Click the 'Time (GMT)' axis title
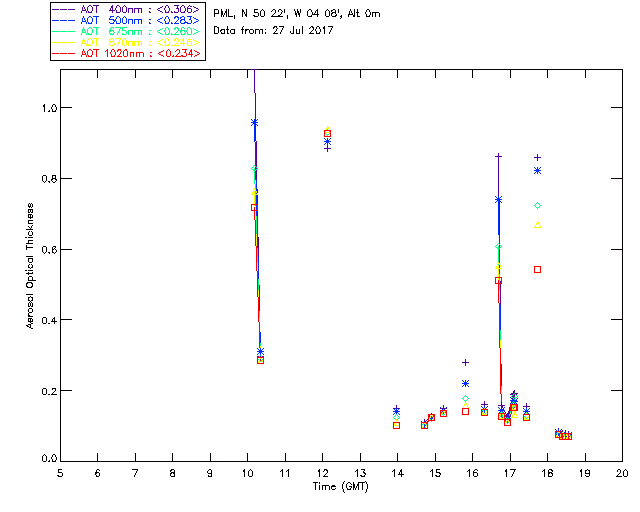Viewport: 640px width, 512px height. click(x=340, y=487)
